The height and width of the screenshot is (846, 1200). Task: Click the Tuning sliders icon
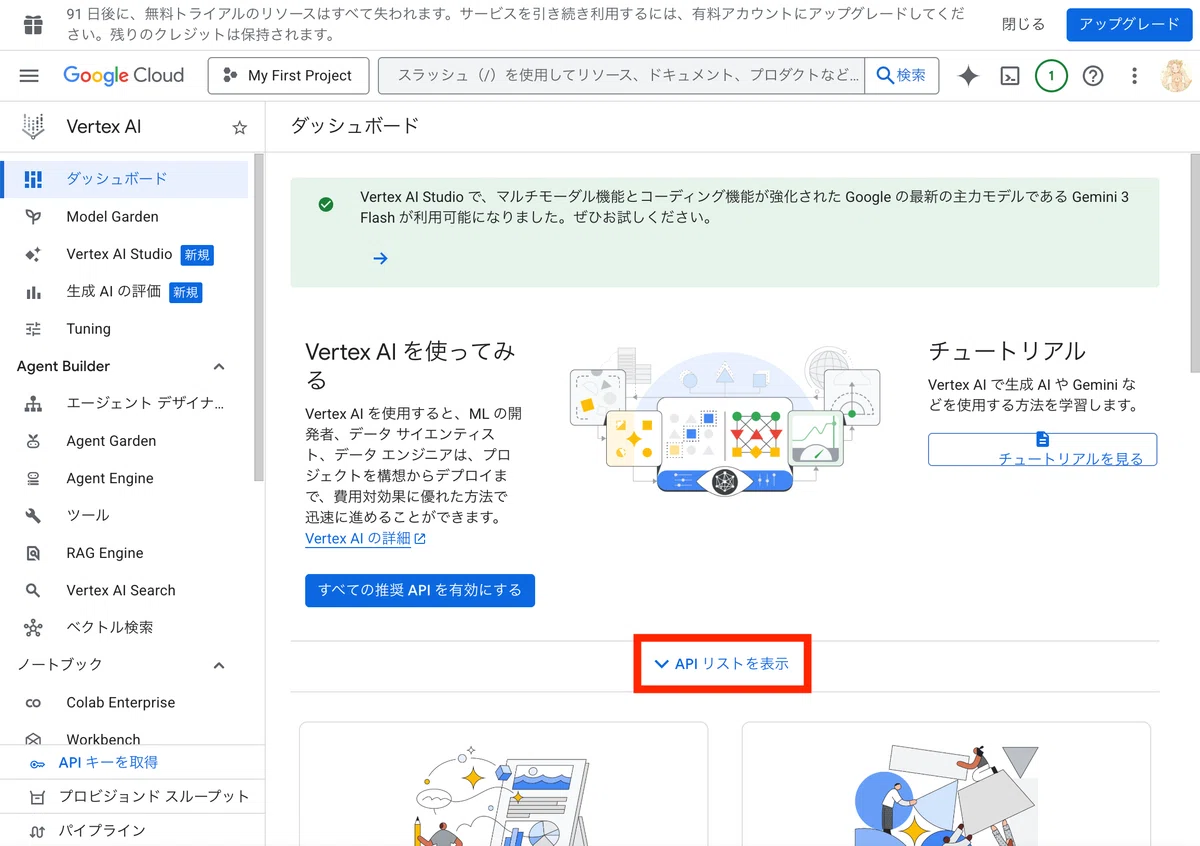pos(33,329)
